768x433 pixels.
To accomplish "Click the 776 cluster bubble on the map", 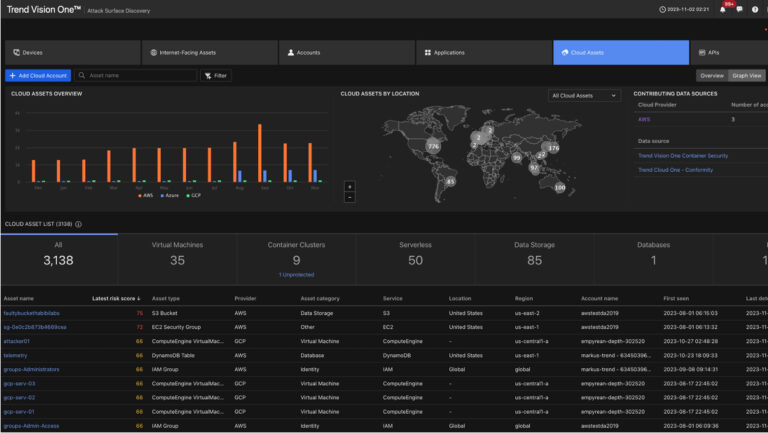I will pos(433,146).
